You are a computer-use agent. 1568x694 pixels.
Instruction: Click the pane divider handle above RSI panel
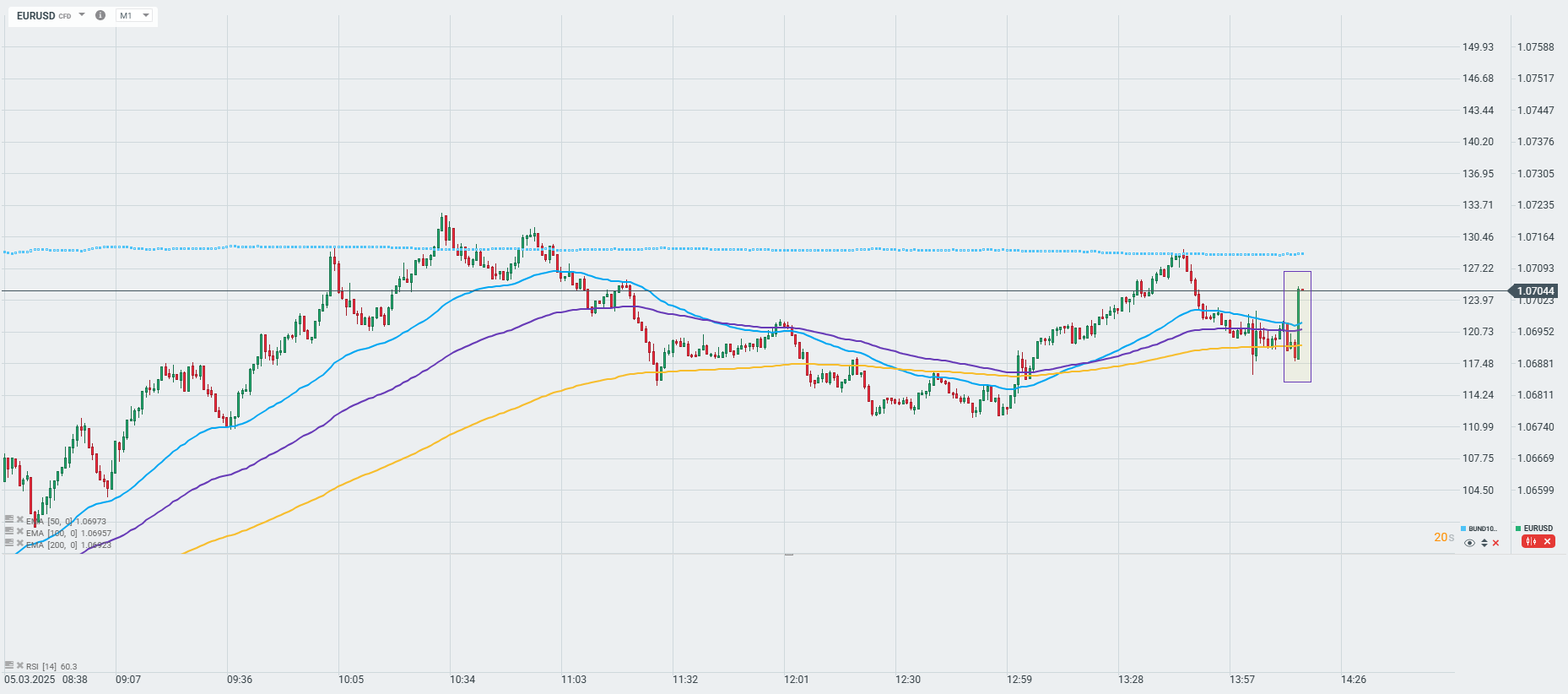pos(789,555)
